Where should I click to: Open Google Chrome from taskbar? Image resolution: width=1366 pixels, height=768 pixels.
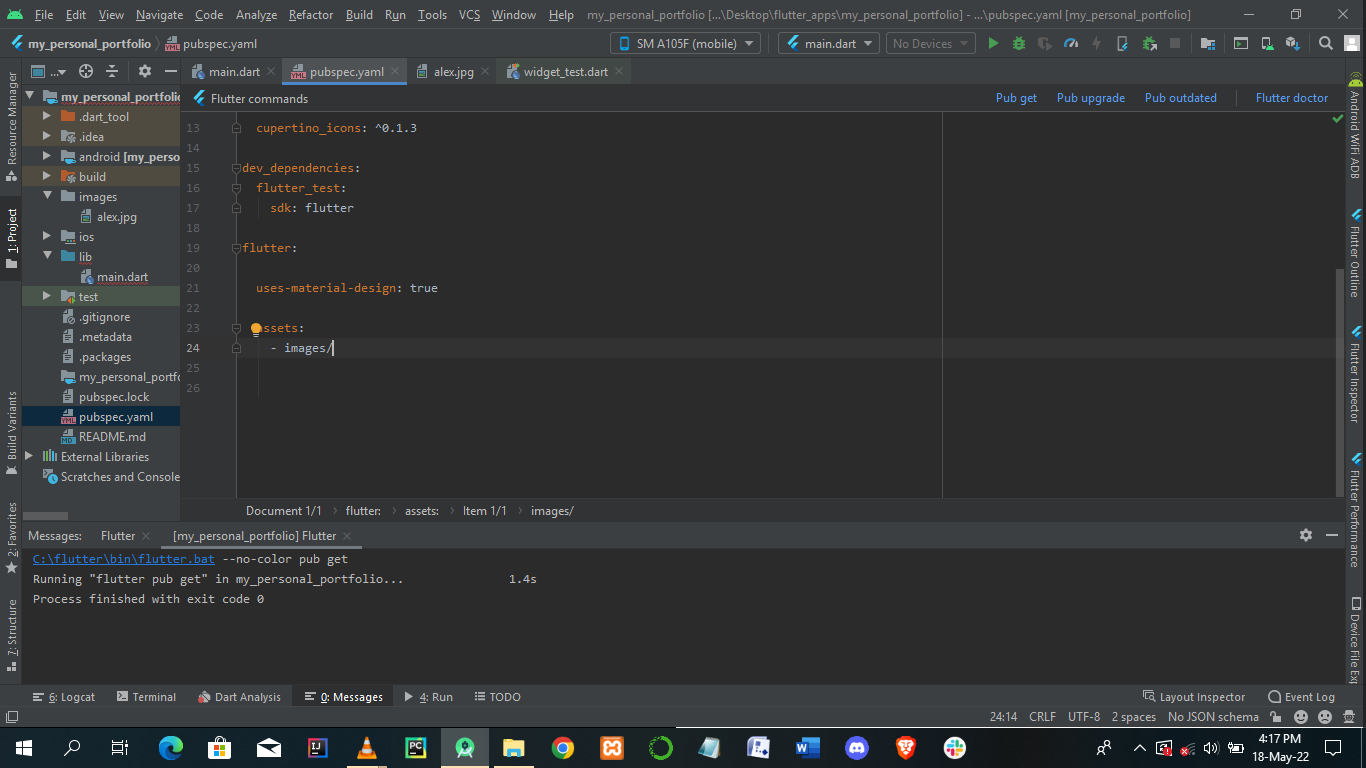tap(563, 747)
